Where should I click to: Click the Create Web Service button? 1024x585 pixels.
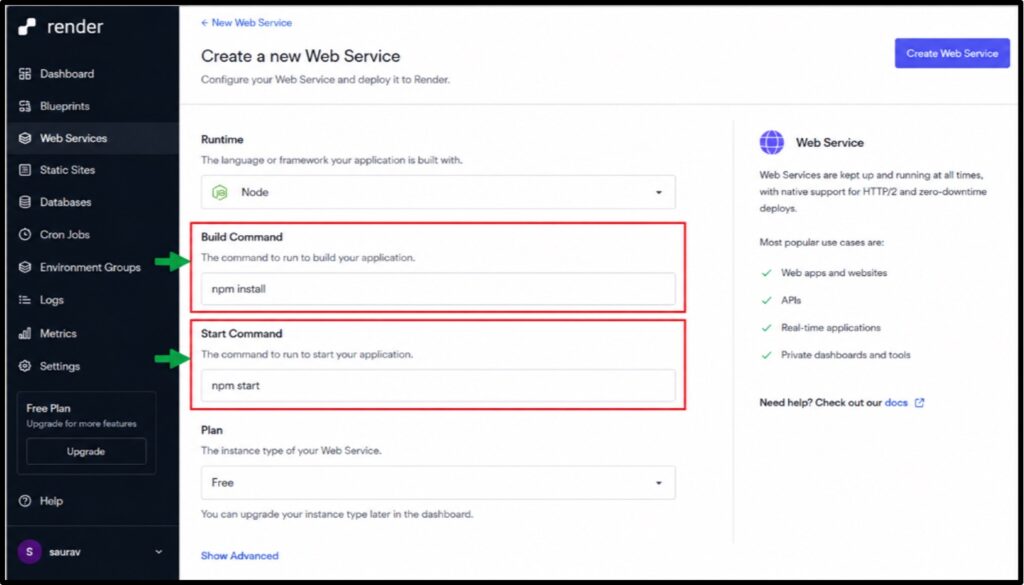pyautogui.click(x=952, y=54)
